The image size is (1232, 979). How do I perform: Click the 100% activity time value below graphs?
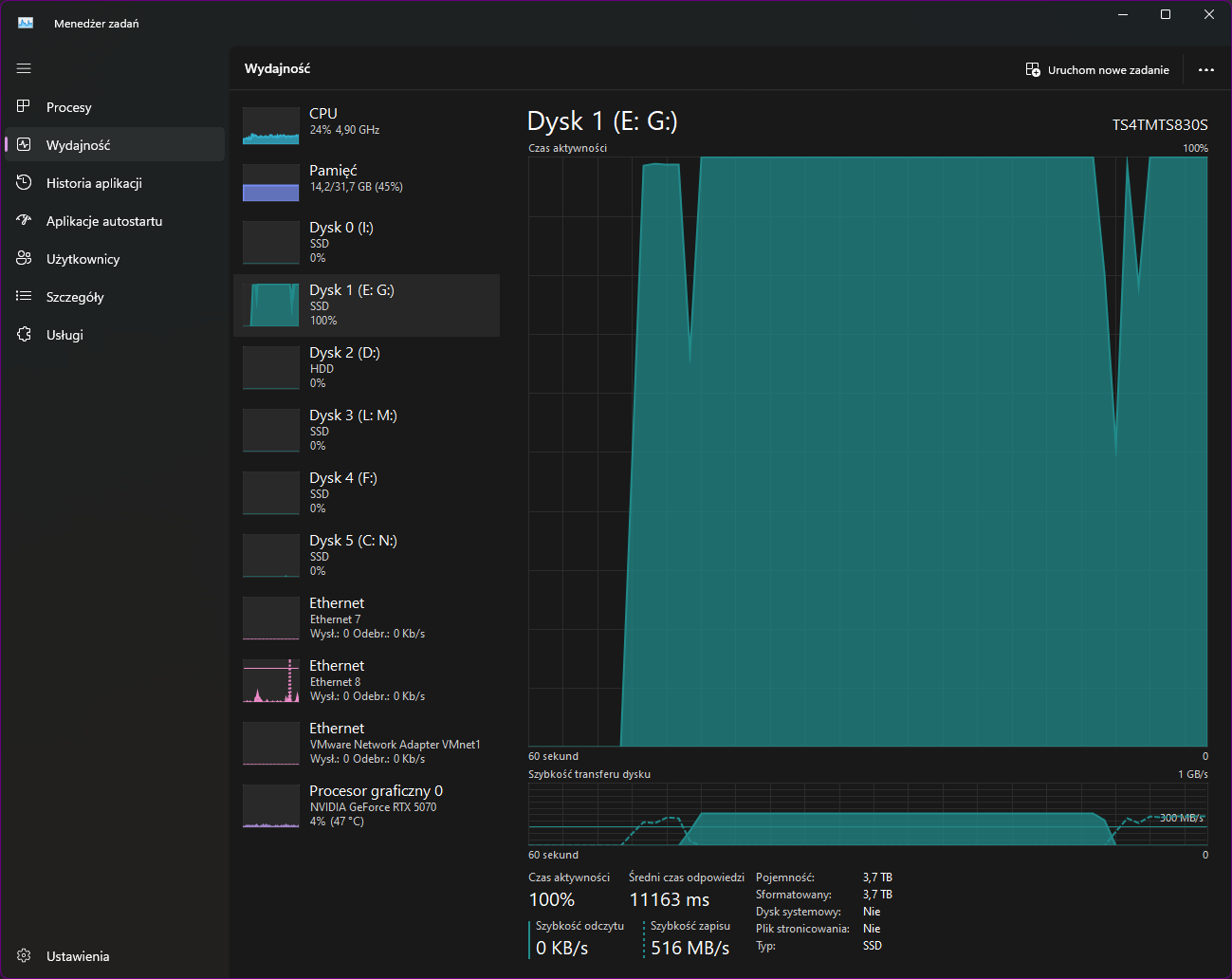pos(552,899)
